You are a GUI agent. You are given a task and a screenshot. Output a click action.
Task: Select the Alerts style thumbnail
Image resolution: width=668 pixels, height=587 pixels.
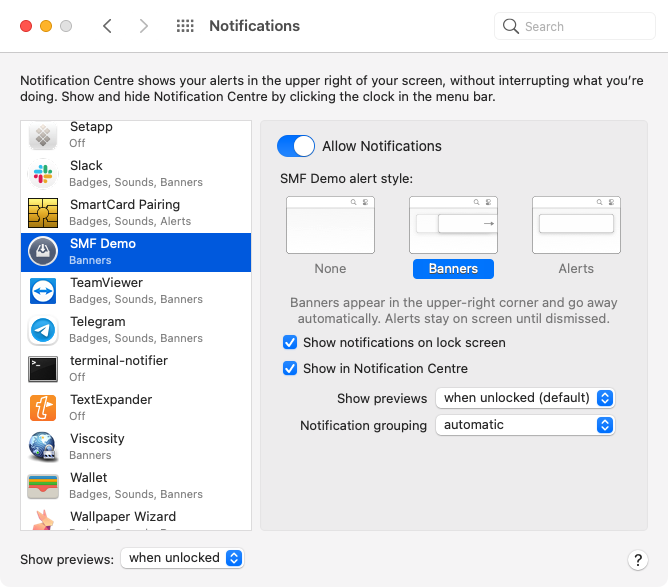[x=576, y=225]
